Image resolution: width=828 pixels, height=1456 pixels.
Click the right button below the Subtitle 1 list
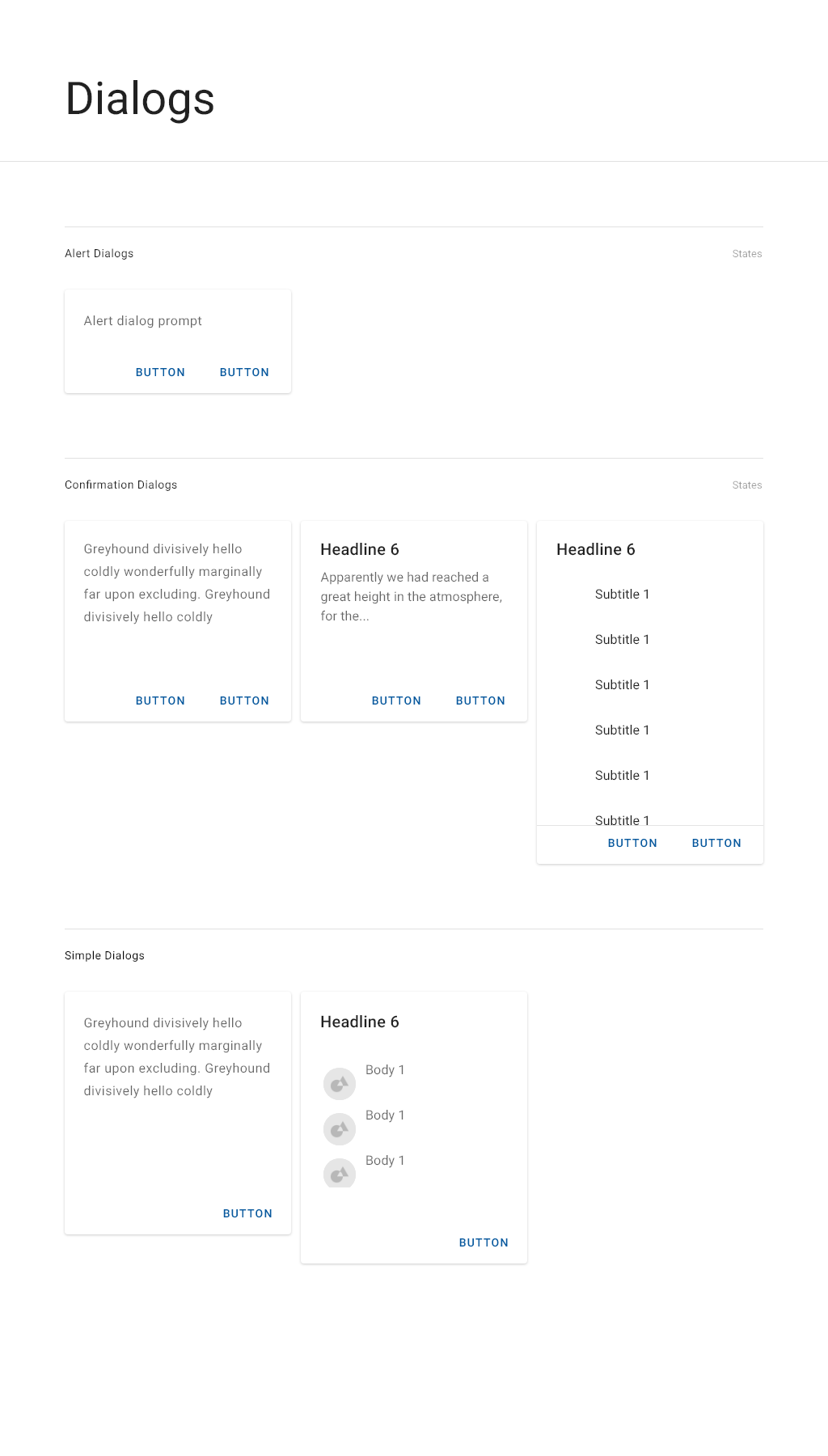[x=716, y=843]
